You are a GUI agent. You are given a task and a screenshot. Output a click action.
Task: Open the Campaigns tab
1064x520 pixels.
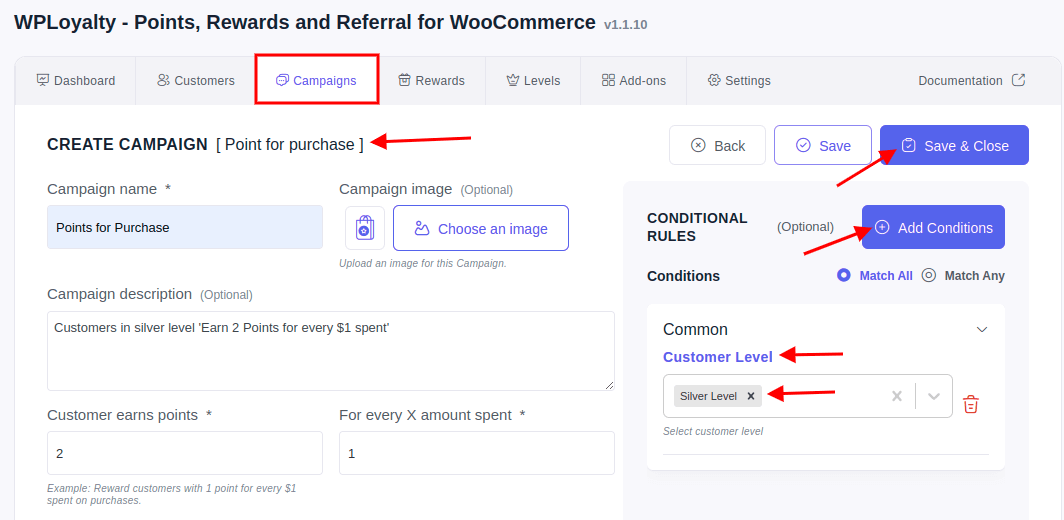316,81
